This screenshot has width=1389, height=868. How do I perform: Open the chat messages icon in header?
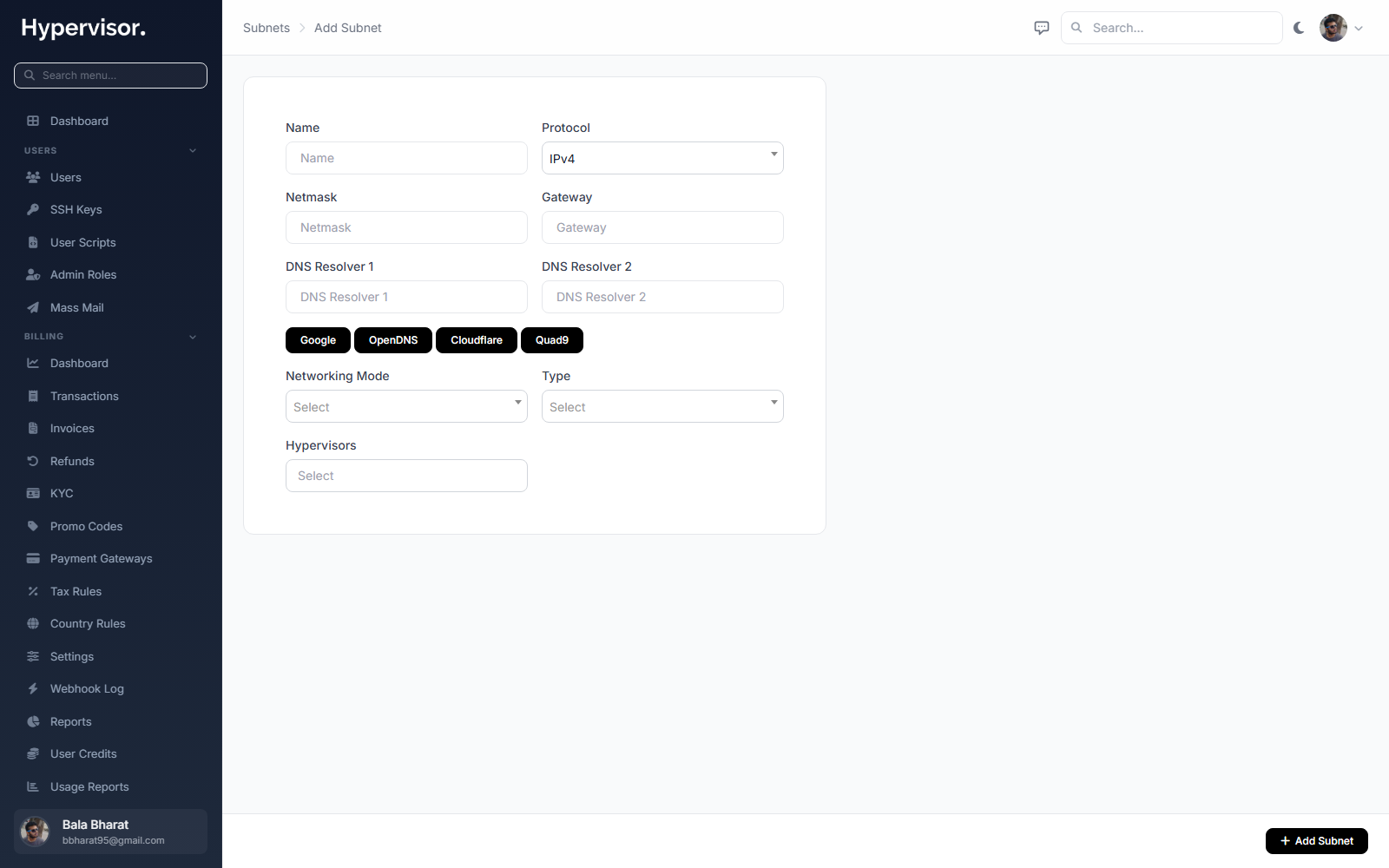(1042, 28)
